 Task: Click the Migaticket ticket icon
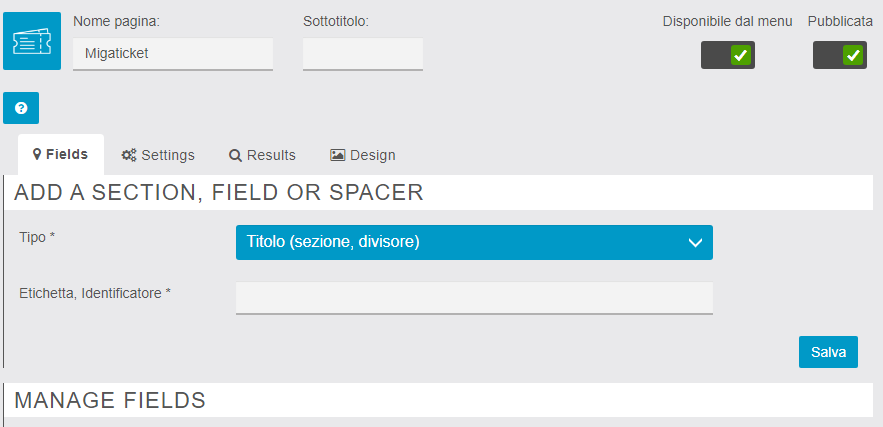point(32,41)
